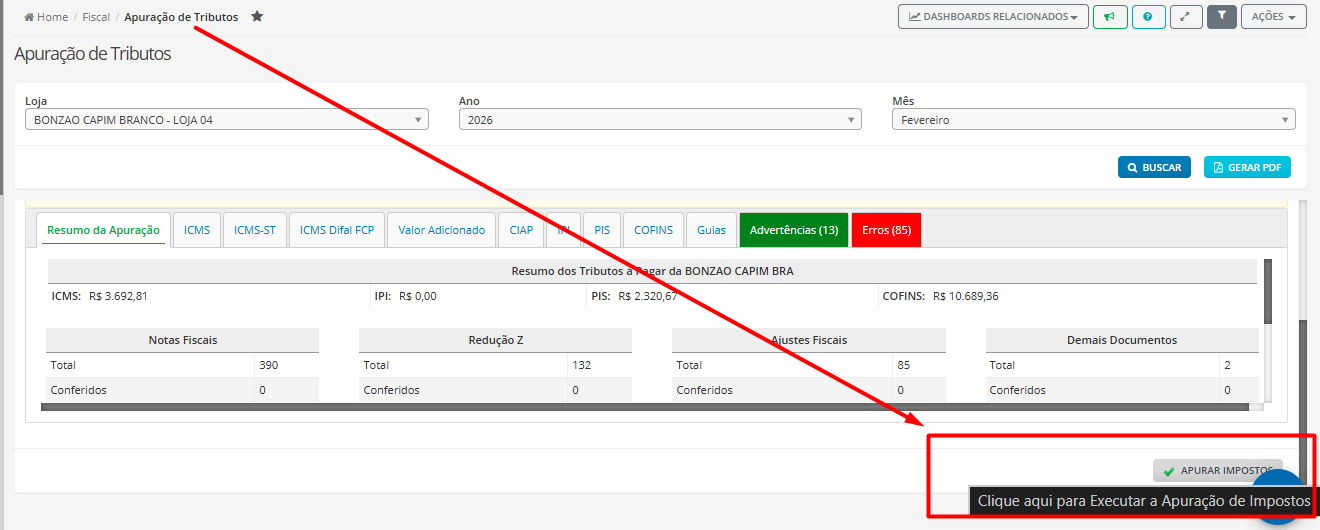Mark page as favorite with star icon
Image resolution: width=1320 pixels, height=530 pixels.
257,17
